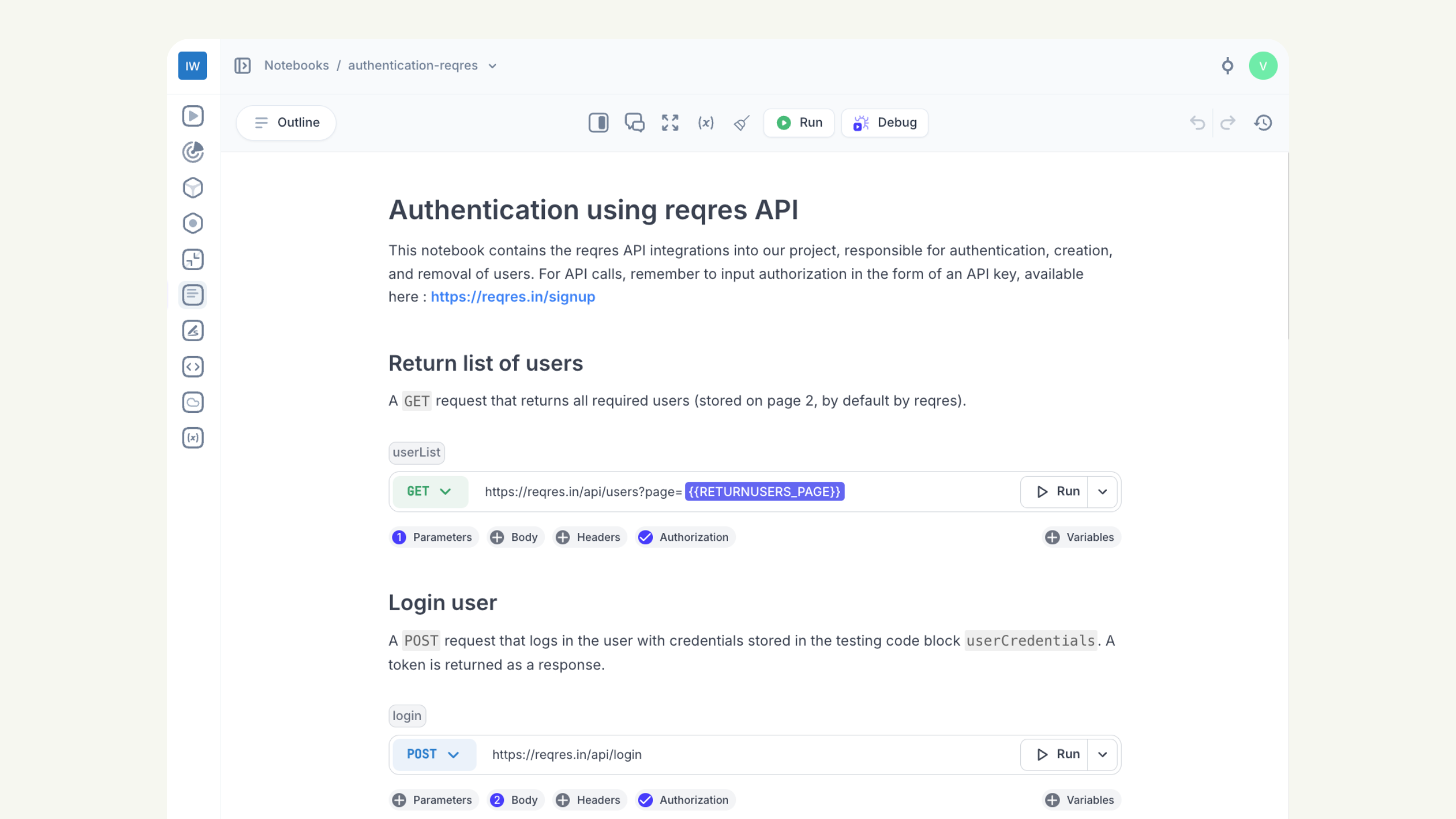The image size is (1456, 819).
Task: Open Parameters tab of userList request
Action: tap(433, 537)
